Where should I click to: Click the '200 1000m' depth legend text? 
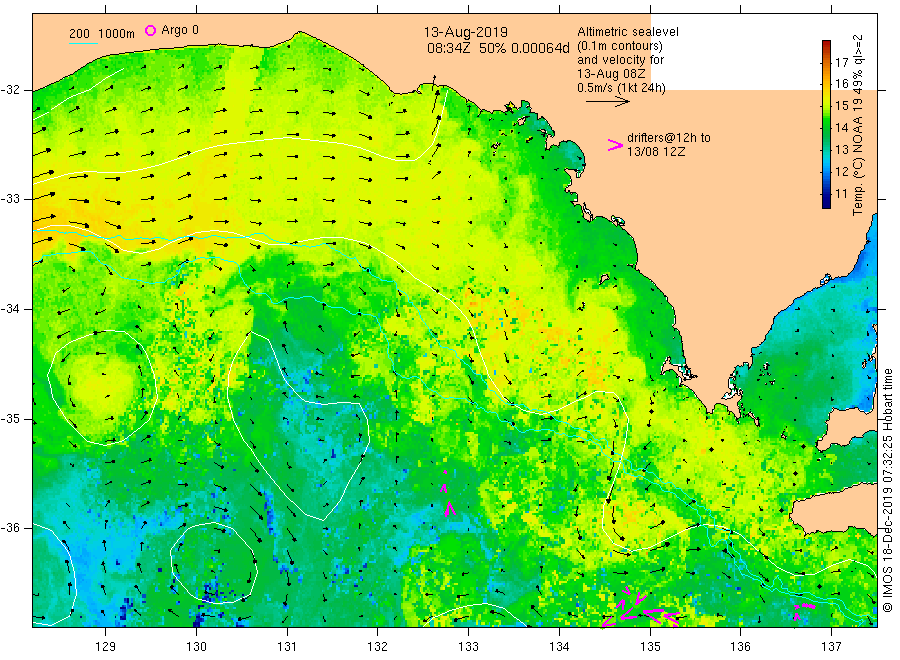tap(102, 34)
